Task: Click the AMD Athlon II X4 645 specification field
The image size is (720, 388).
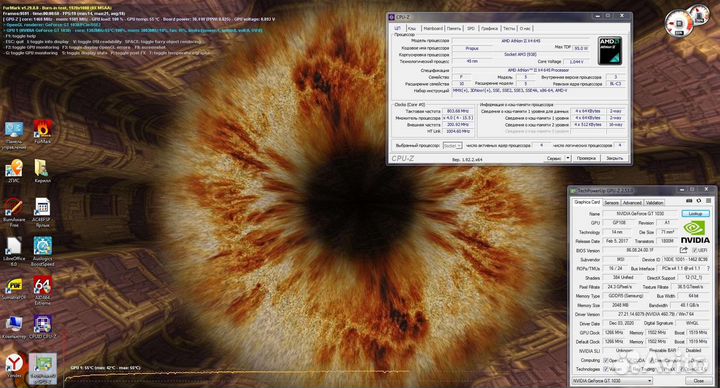Action: 538,70
